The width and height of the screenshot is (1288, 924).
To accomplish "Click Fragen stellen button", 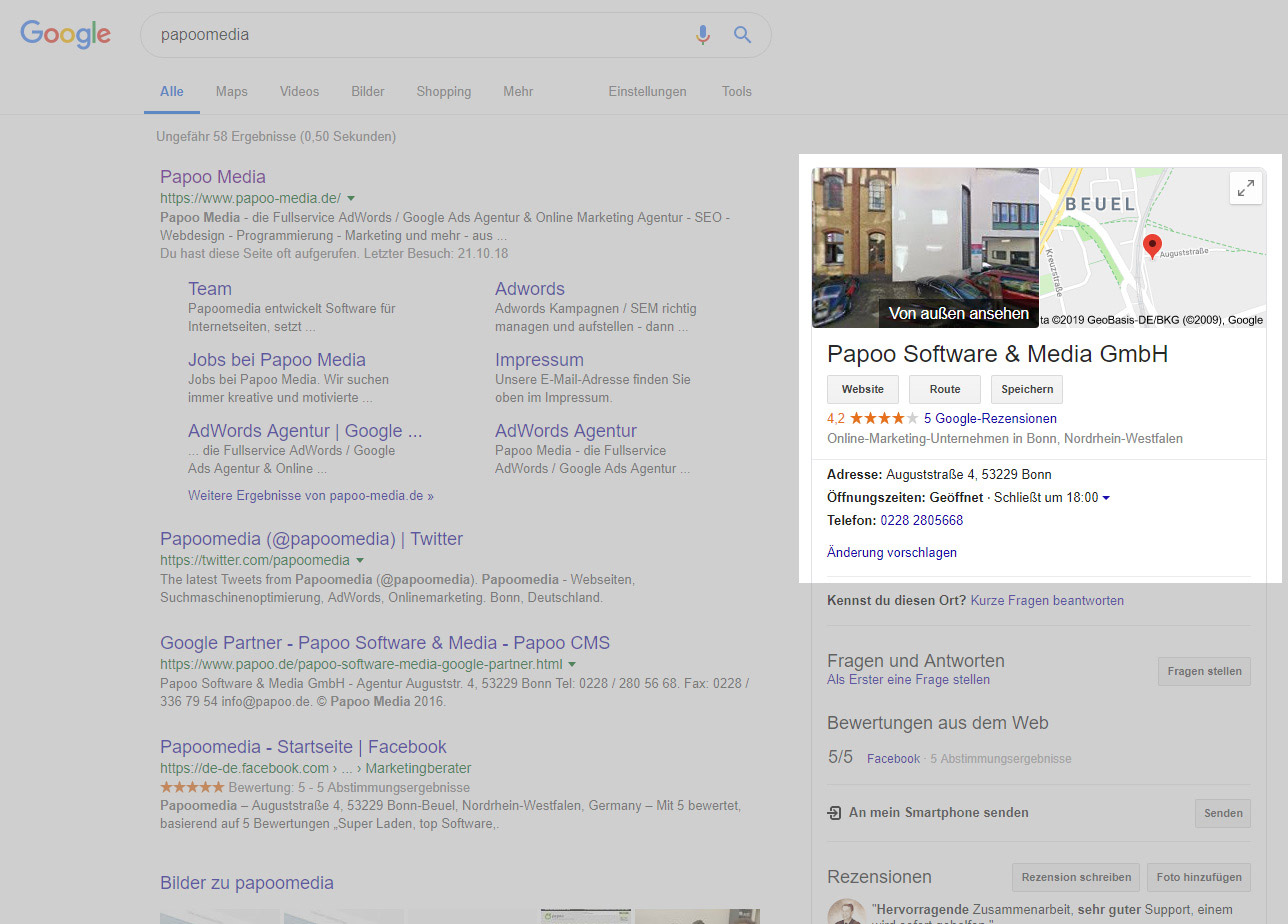I will pyautogui.click(x=1204, y=672).
